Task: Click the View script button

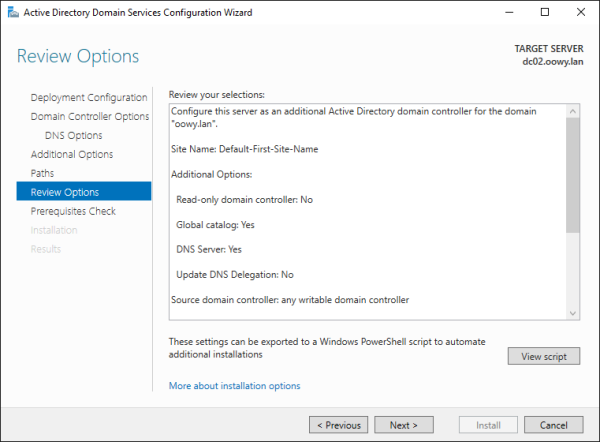Action: point(543,356)
